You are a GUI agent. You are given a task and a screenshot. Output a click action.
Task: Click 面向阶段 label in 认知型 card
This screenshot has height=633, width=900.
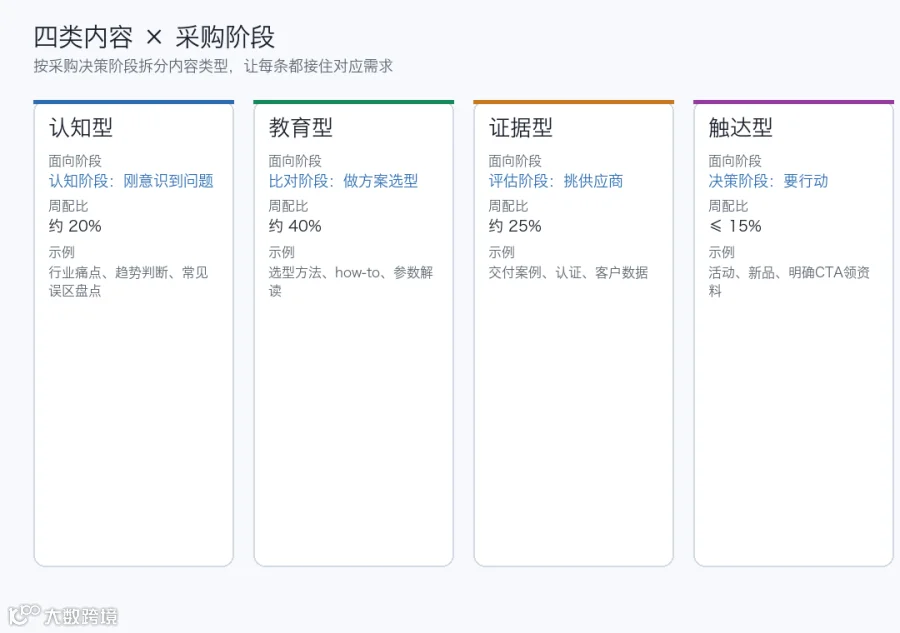click(x=75, y=161)
